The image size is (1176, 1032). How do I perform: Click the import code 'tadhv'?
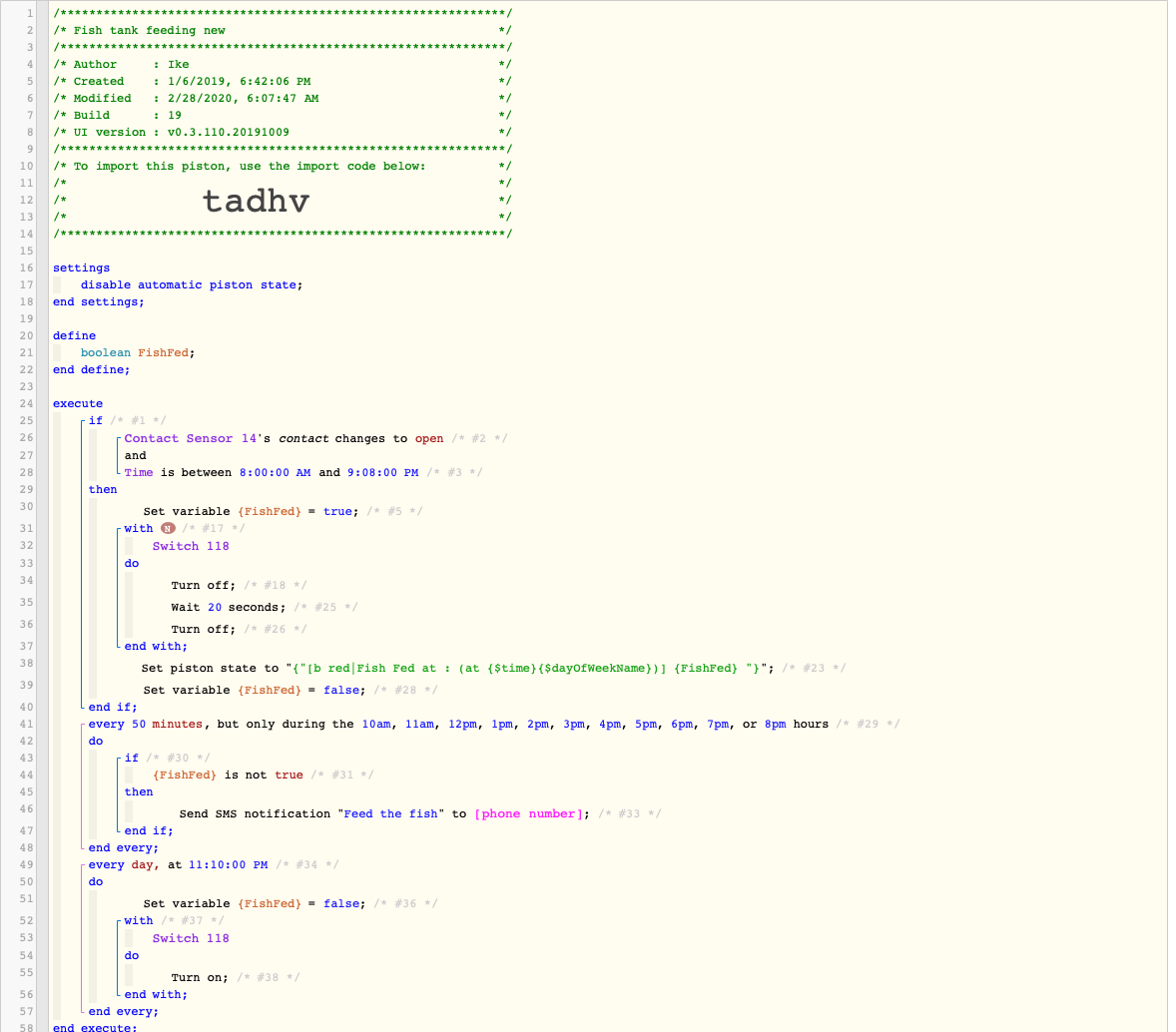(256, 201)
